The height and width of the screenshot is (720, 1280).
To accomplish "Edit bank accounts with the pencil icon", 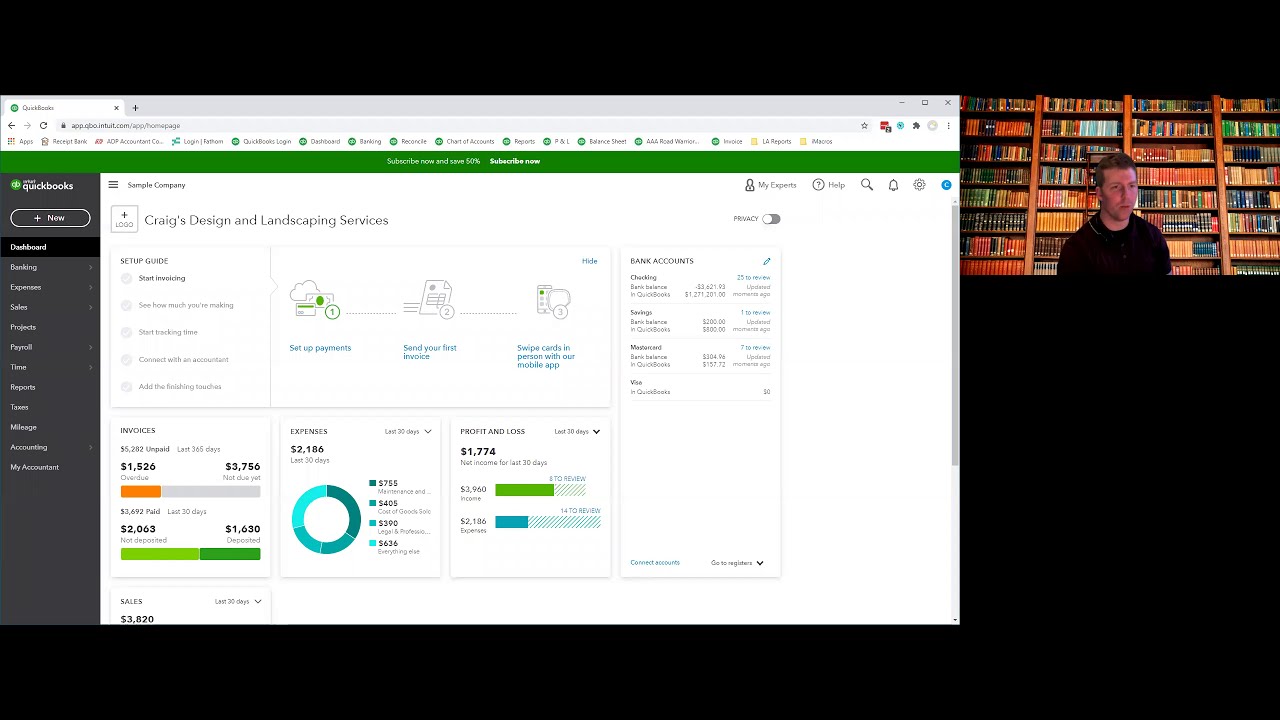I will tap(767, 261).
